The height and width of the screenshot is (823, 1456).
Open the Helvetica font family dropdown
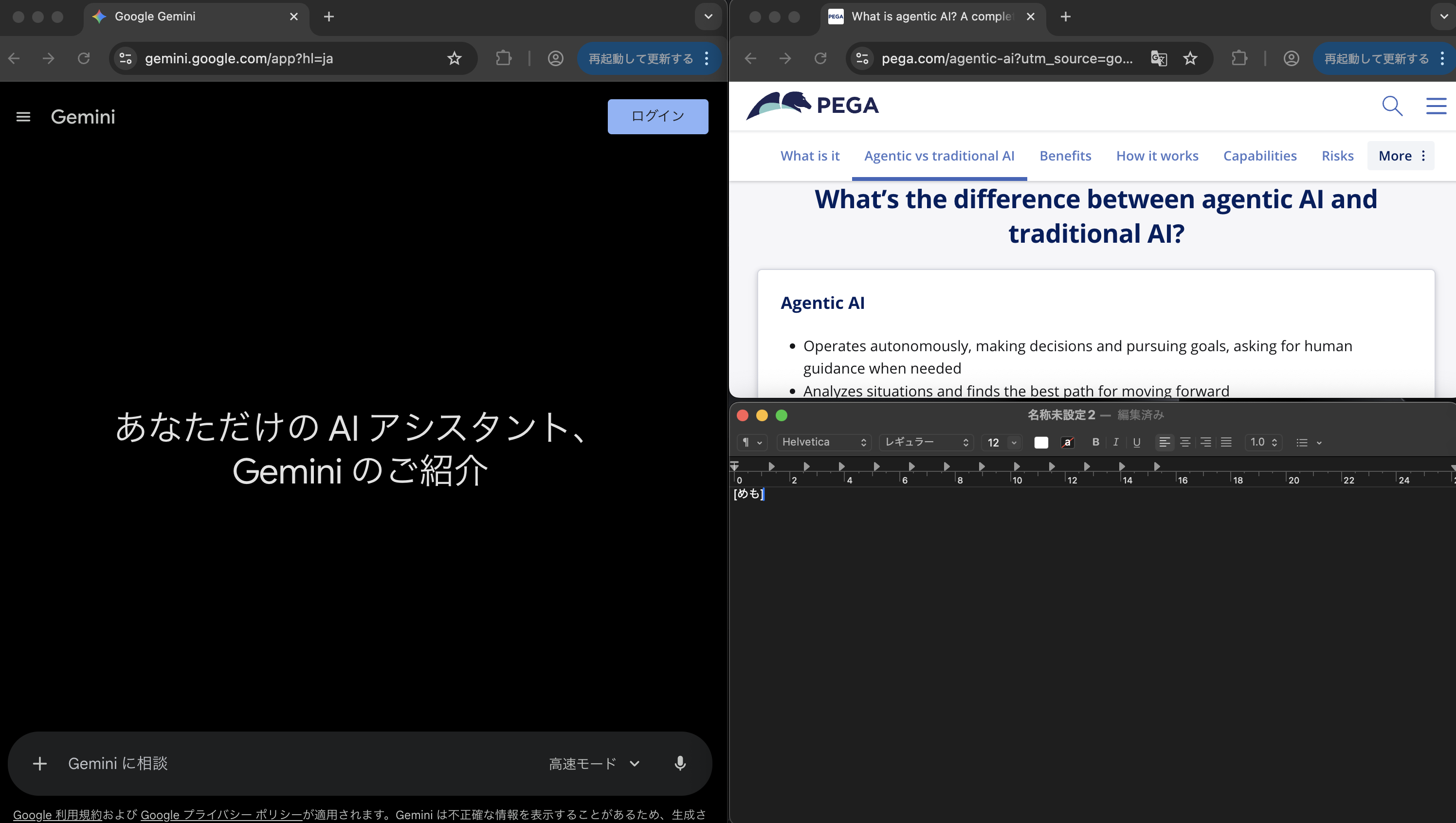point(823,442)
